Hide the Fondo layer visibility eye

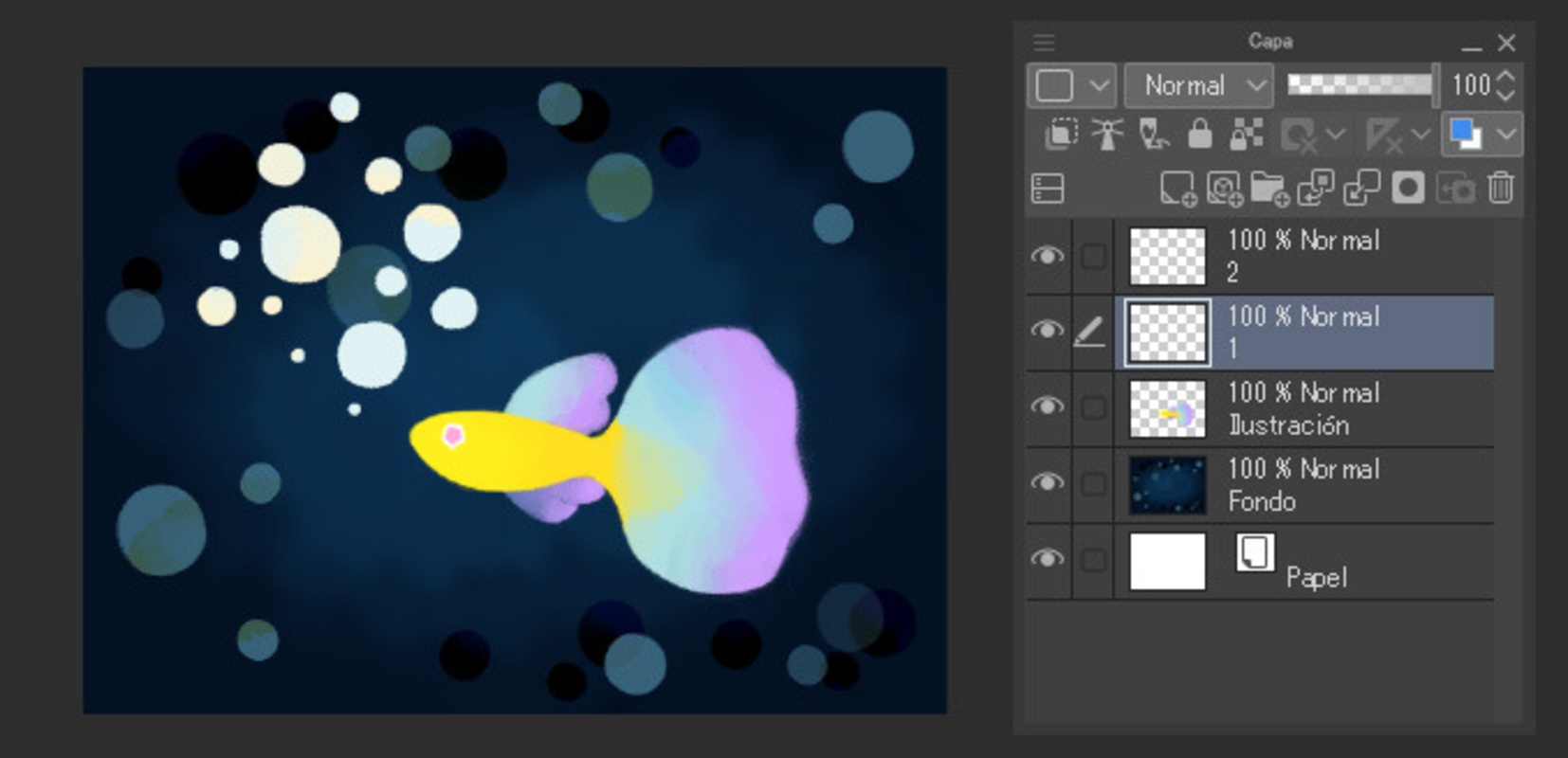pyautogui.click(x=1047, y=483)
